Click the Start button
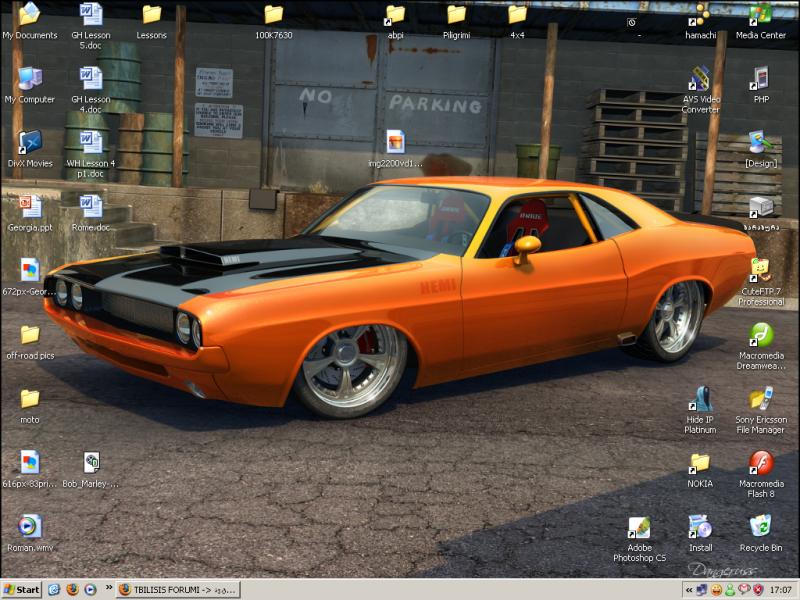The width and height of the screenshot is (800, 600). (21, 590)
